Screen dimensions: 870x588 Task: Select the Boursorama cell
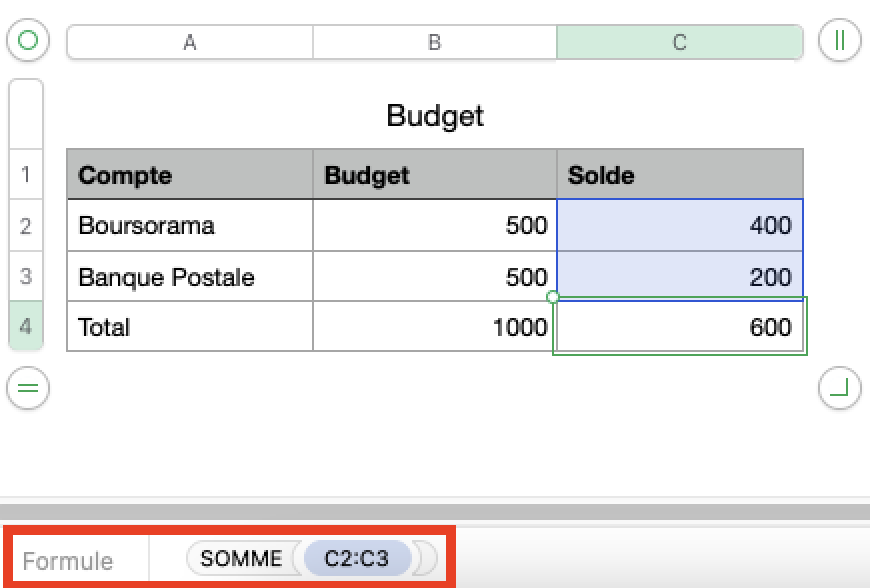click(x=190, y=225)
